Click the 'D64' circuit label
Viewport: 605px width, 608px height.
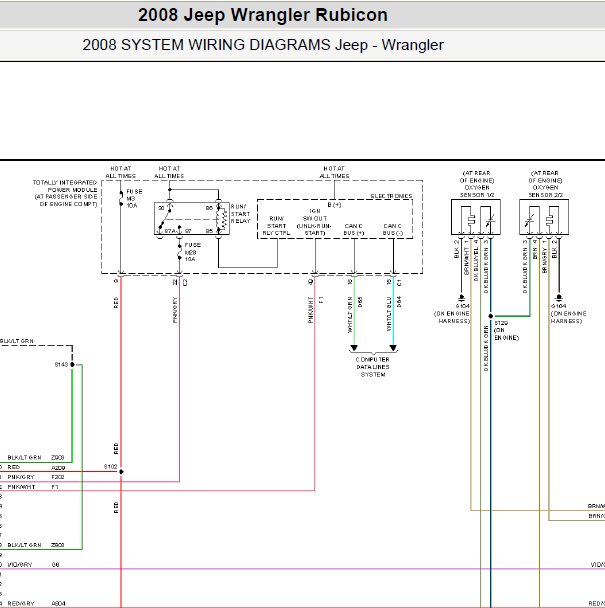click(399, 302)
